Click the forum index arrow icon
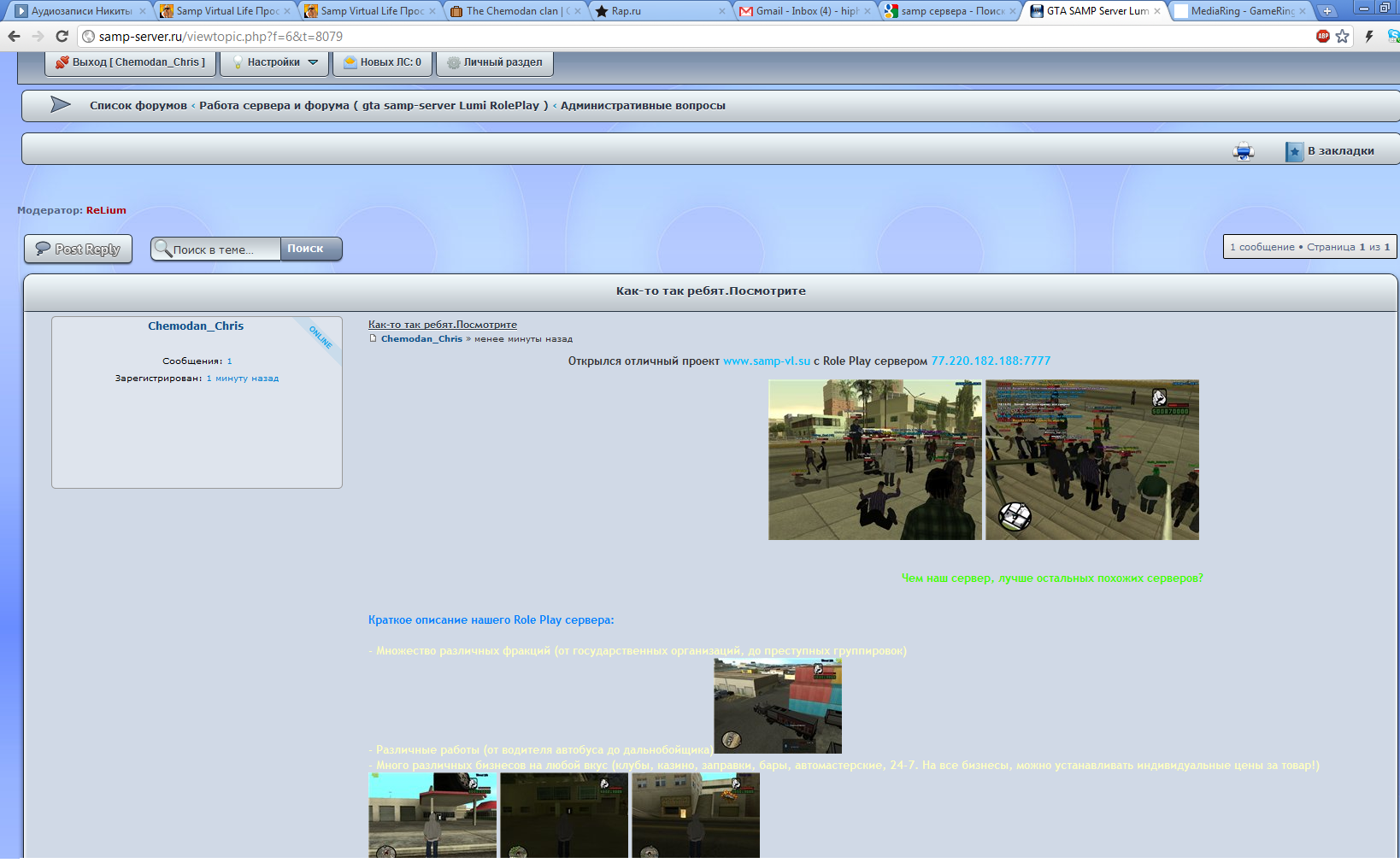 tap(61, 105)
